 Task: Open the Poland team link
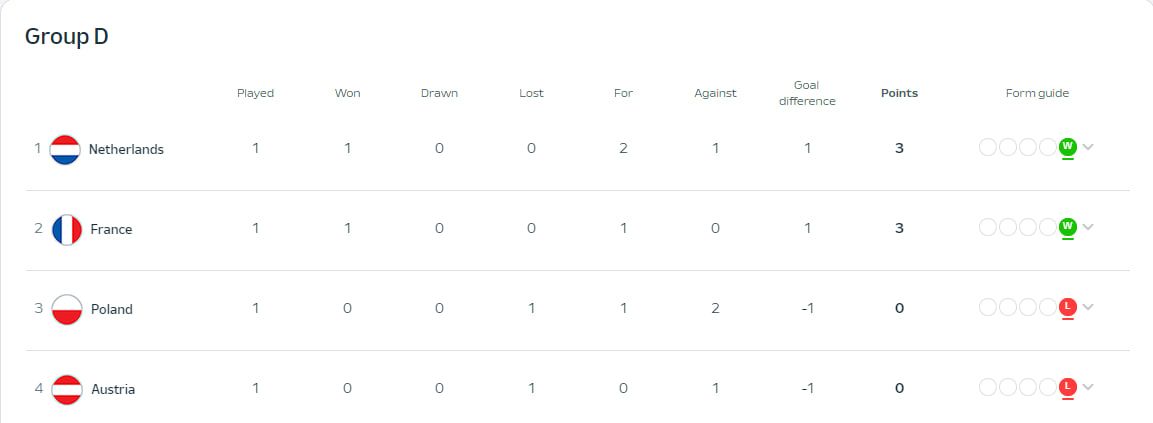point(112,309)
